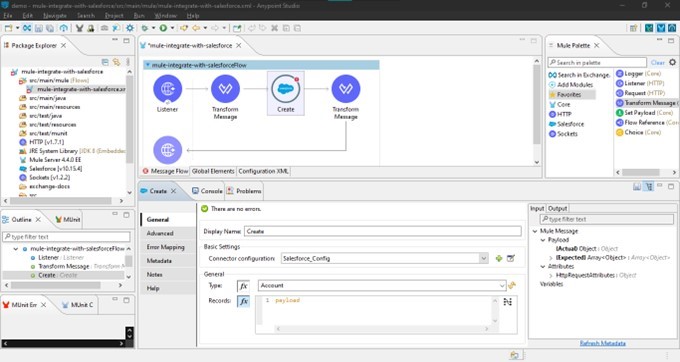Screen dimensions: 680x362
Task: Select Sockets category in Mule Palette
Action: pyautogui.click(x=563, y=134)
